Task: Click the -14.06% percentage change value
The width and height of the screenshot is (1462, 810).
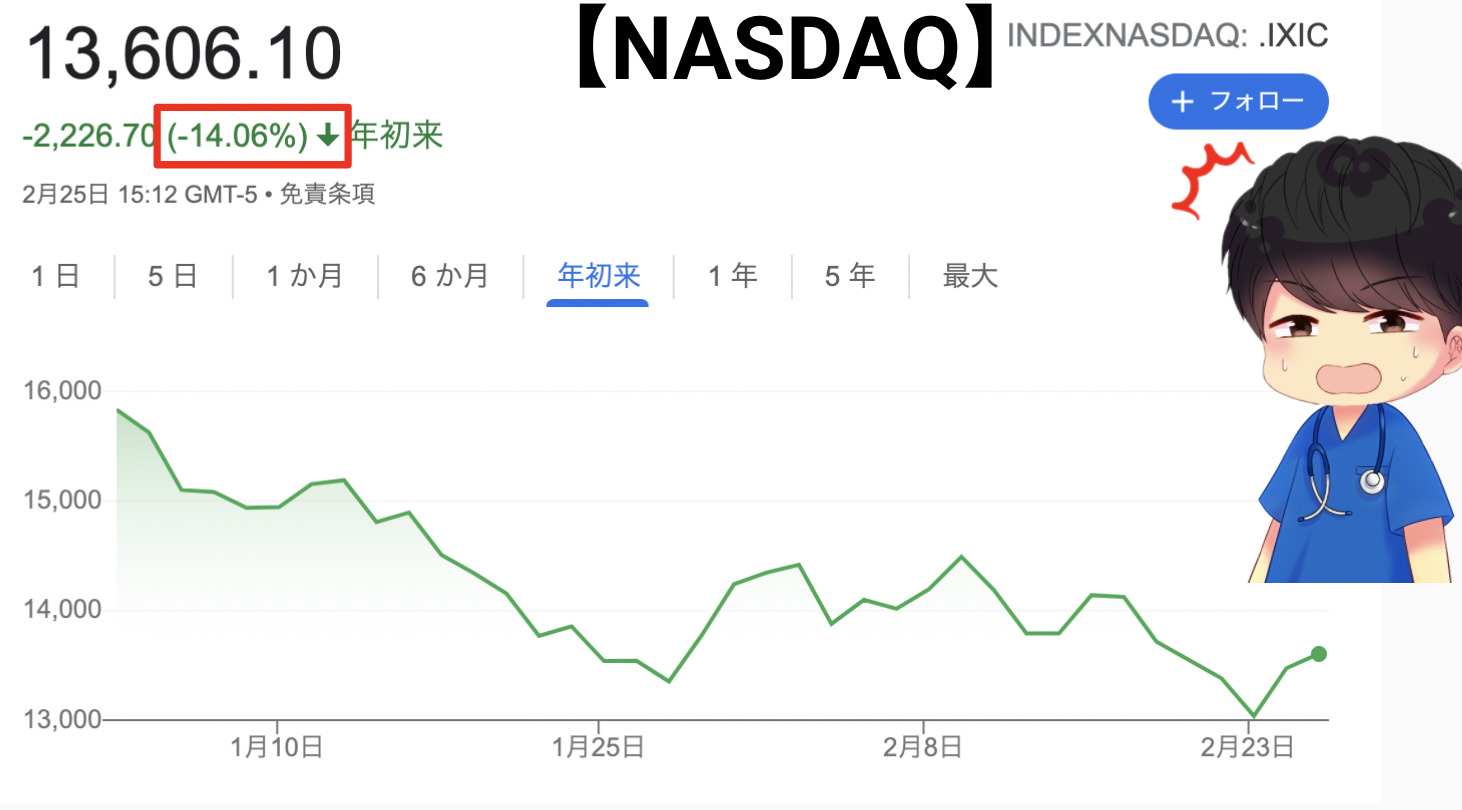Action: click(238, 135)
